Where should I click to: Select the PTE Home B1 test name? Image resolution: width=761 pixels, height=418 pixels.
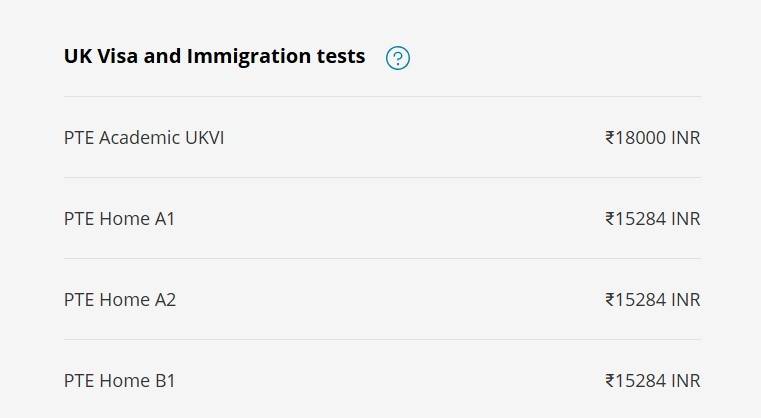pyautogui.click(x=119, y=381)
